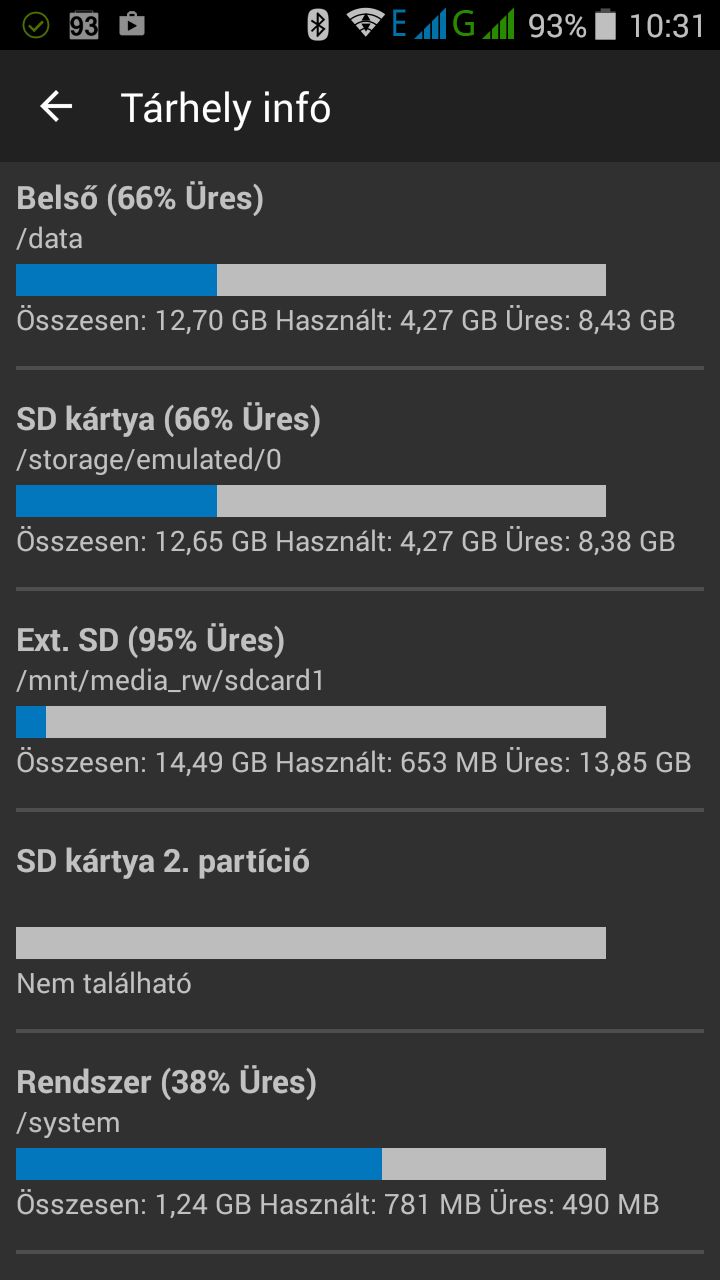Open the Rendszer (38% Üres) entry
This screenshot has width=720, height=1280.
pos(360,1141)
